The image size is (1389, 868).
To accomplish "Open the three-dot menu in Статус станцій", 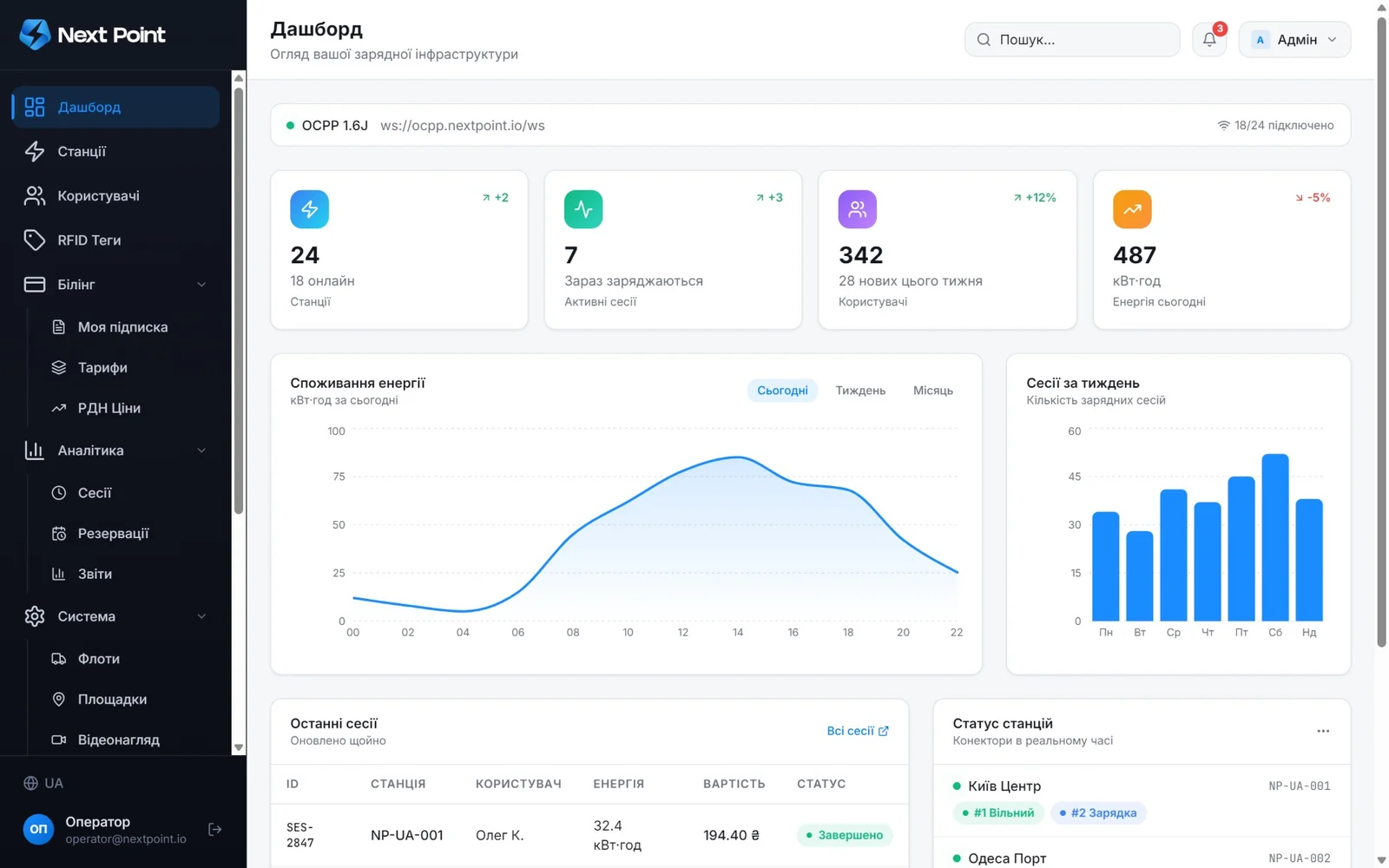I will point(1323,731).
